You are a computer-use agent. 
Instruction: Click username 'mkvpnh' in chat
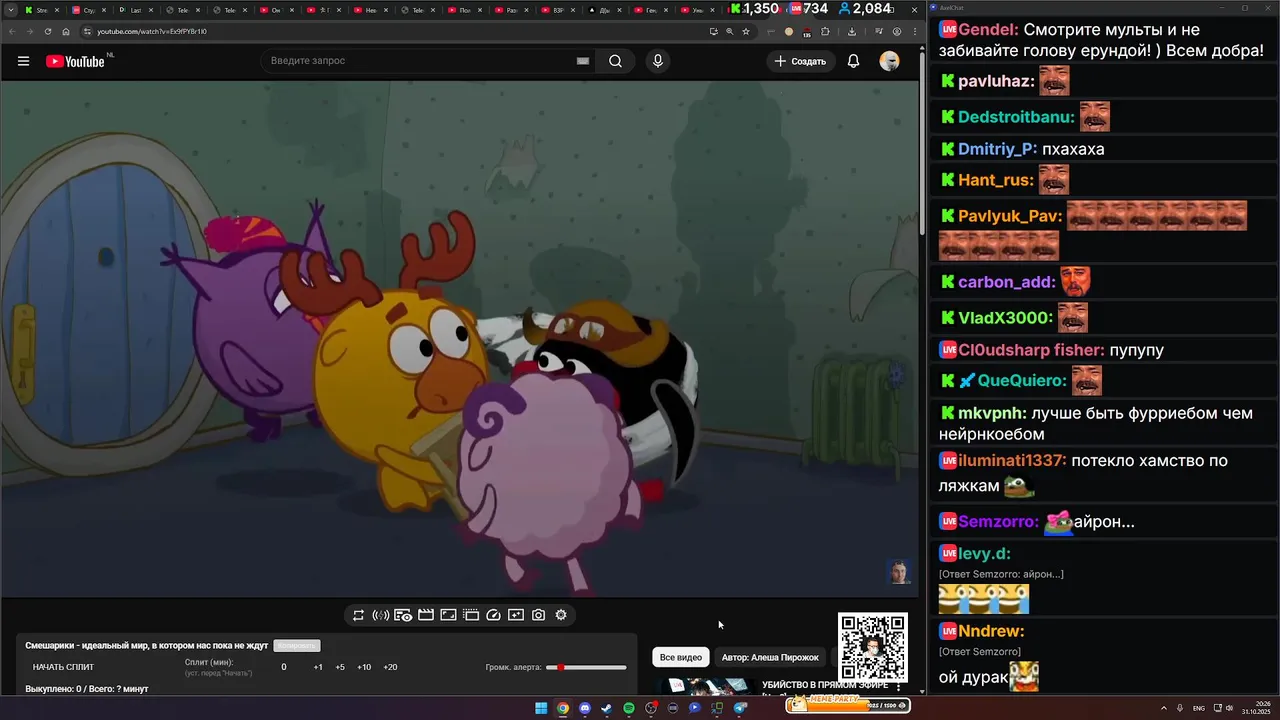click(x=992, y=413)
